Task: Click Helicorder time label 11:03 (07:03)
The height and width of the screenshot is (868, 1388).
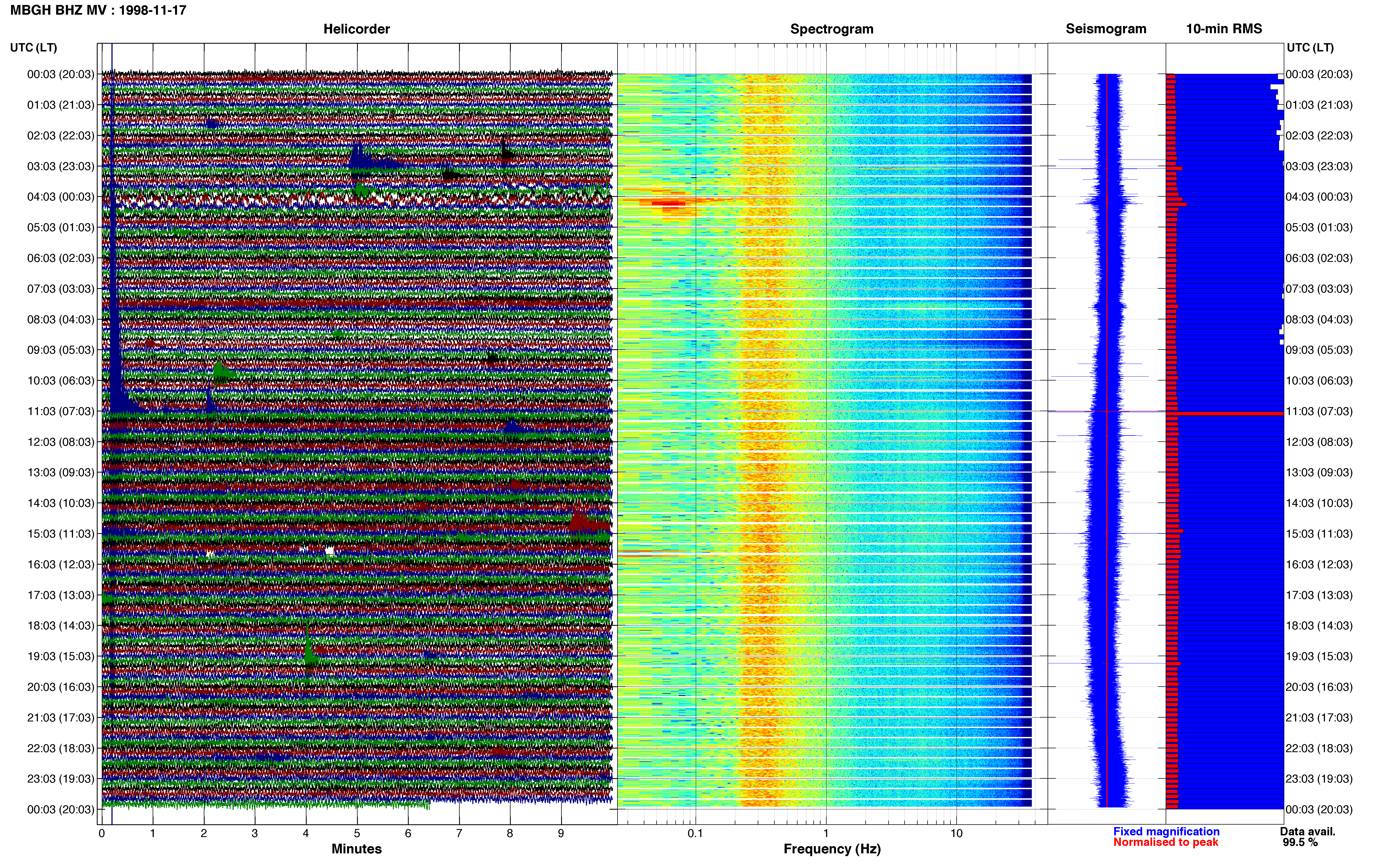Action: tap(61, 411)
